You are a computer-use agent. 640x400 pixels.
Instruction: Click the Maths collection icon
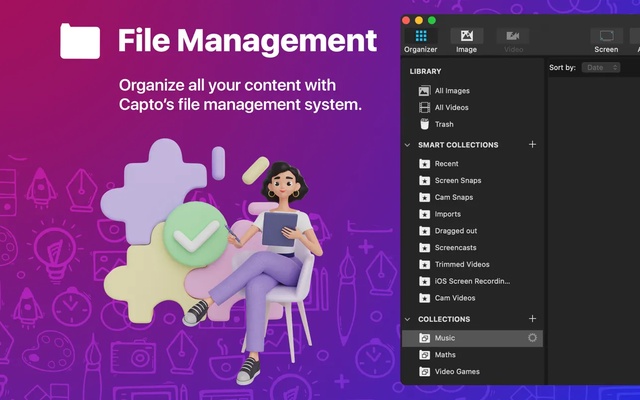424,355
